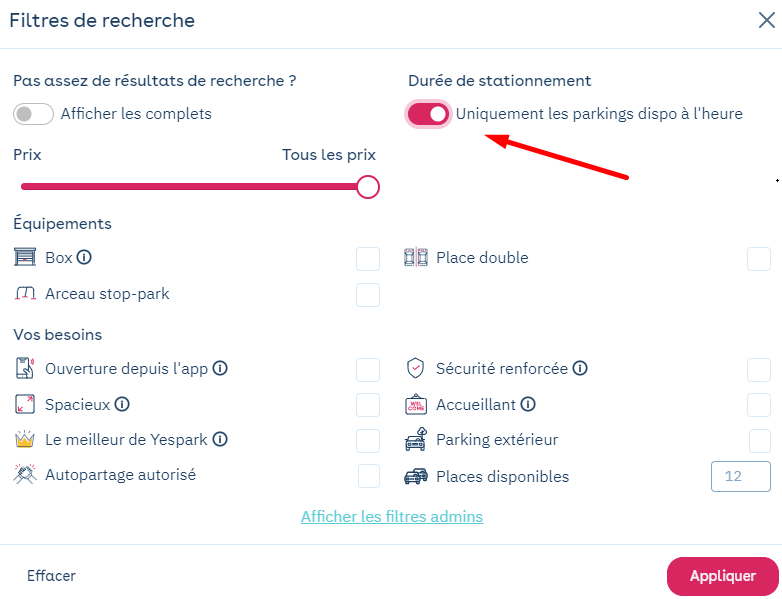782x599 pixels.
Task: Click the Places disponibles number field
Action: point(741,476)
